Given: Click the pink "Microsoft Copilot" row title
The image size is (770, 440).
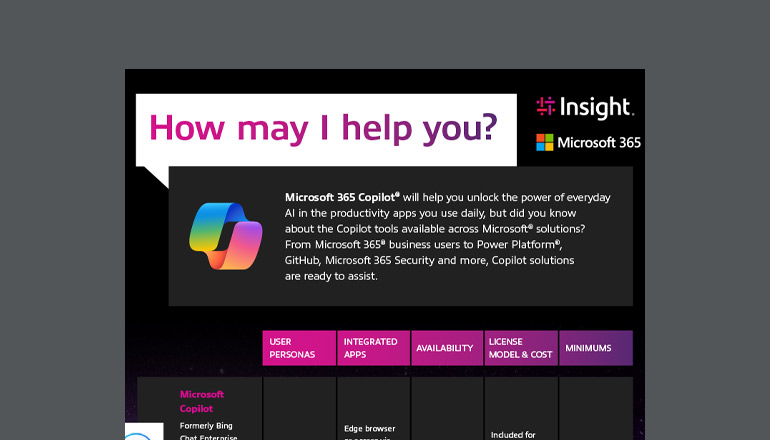Looking at the screenshot, I should pyautogui.click(x=202, y=401).
